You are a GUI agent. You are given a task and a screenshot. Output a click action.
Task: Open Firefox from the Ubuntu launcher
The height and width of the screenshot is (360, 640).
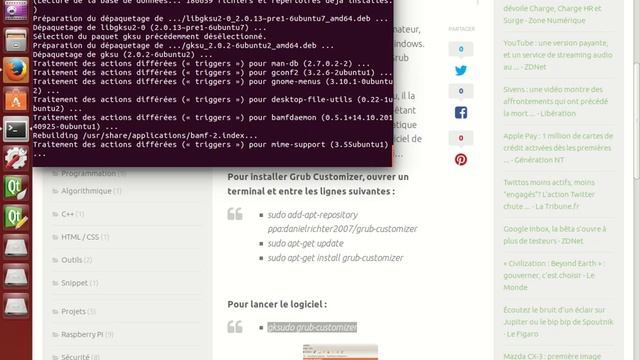[x=16, y=70]
